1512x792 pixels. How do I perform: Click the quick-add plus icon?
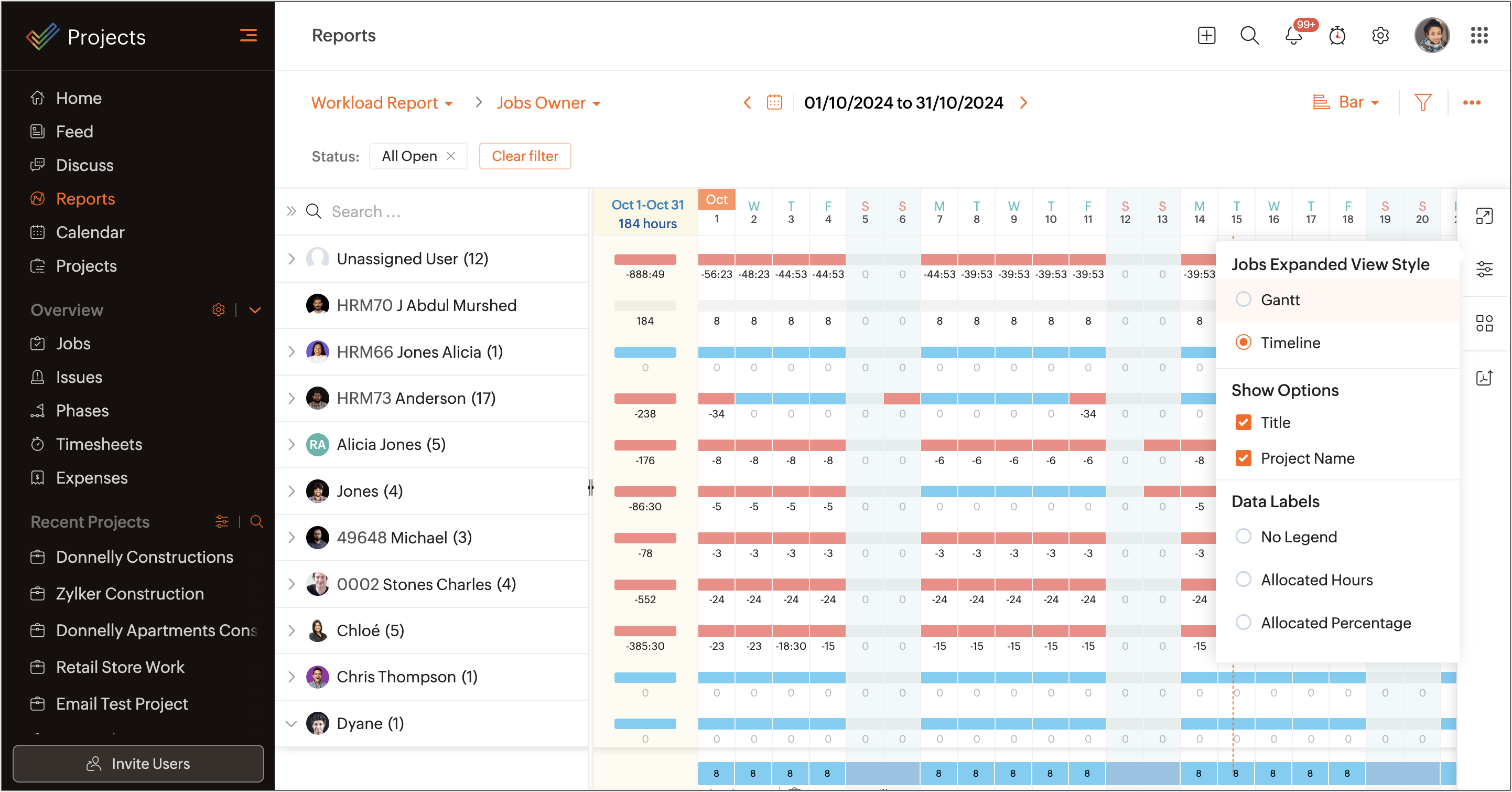[1206, 36]
